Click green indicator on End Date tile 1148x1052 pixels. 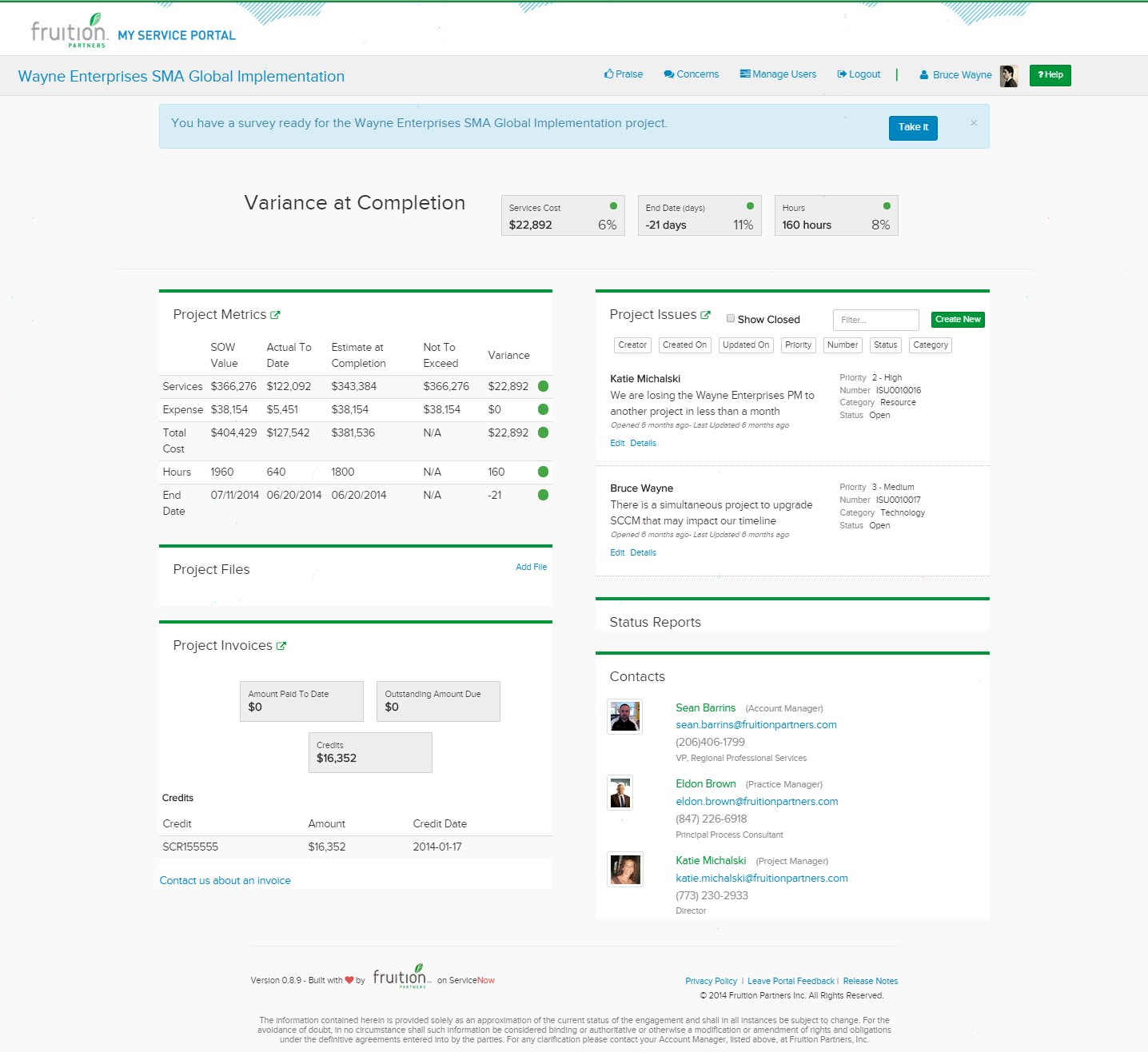click(750, 206)
